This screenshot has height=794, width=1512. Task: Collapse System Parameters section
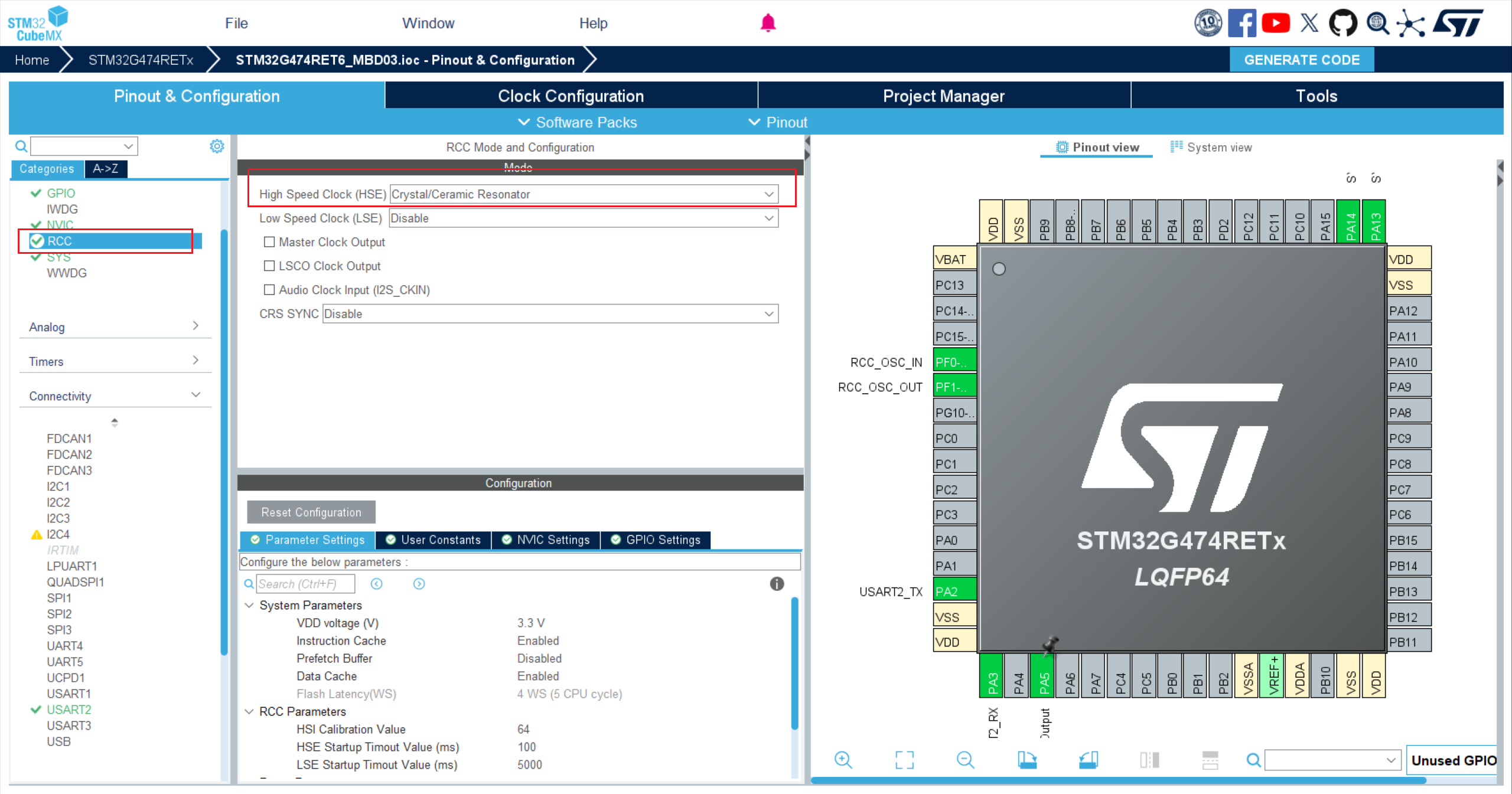[249, 605]
